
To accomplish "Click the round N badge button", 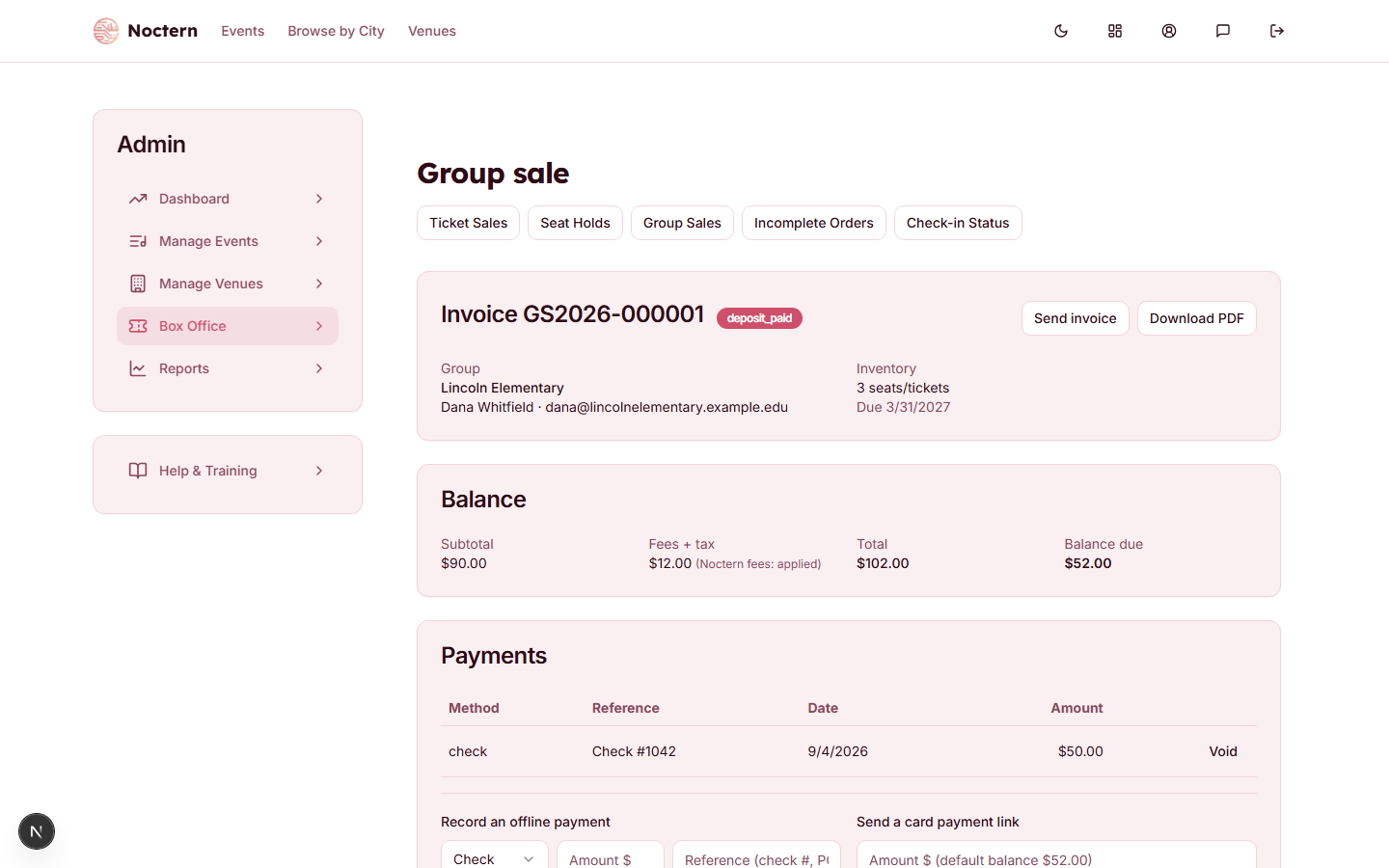I will 37,831.
